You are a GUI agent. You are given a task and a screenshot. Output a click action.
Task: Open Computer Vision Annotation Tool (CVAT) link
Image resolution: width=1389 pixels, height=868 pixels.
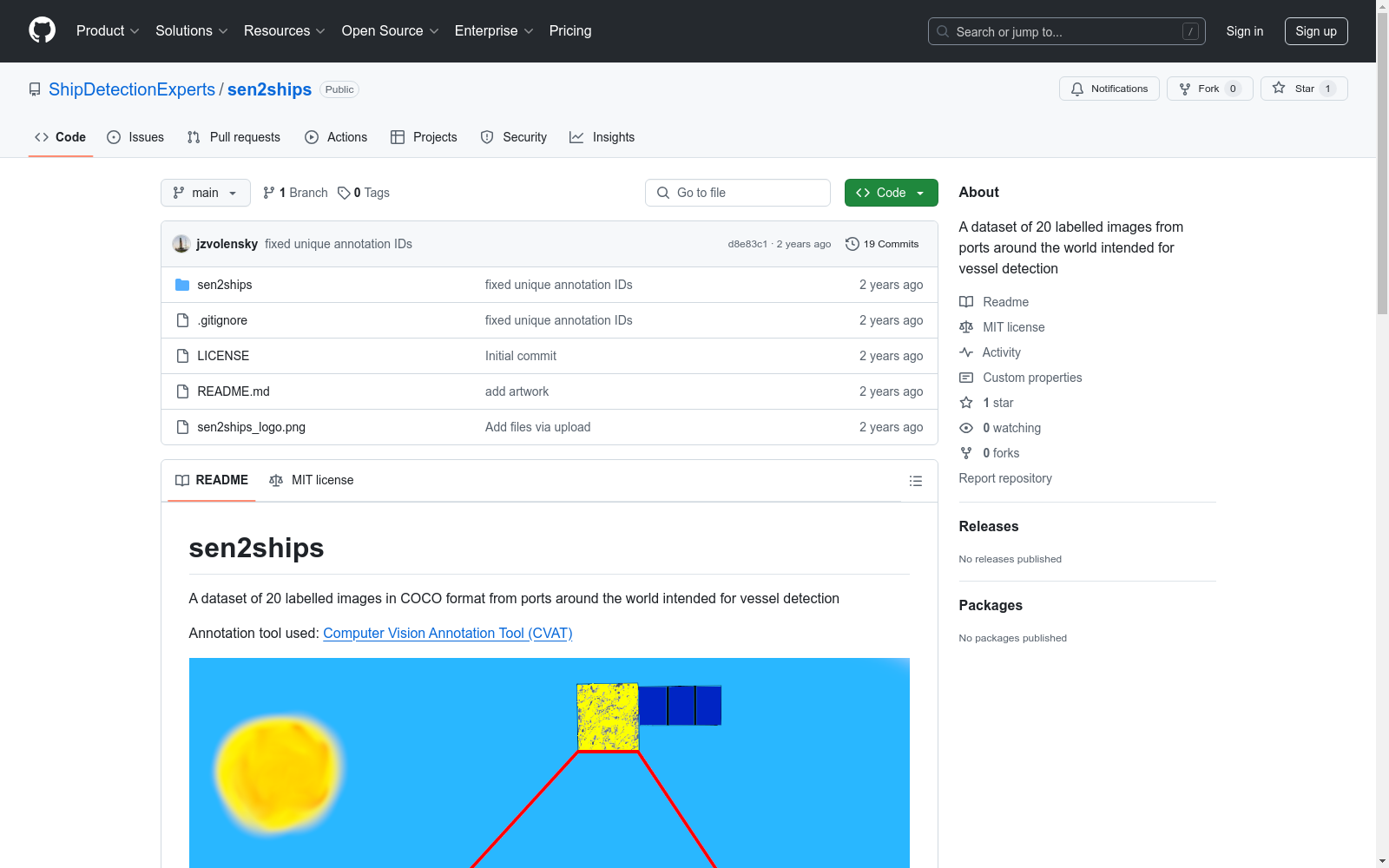(448, 633)
